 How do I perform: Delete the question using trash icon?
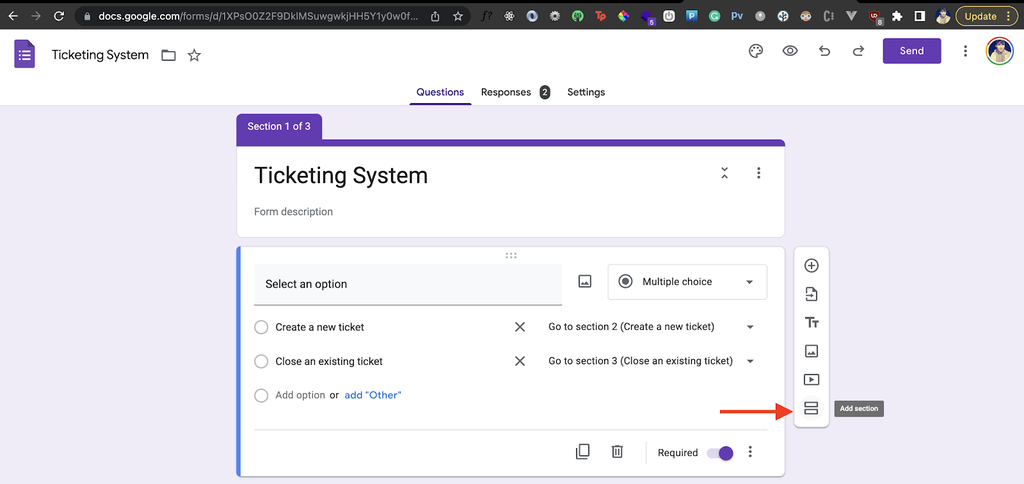coord(617,451)
